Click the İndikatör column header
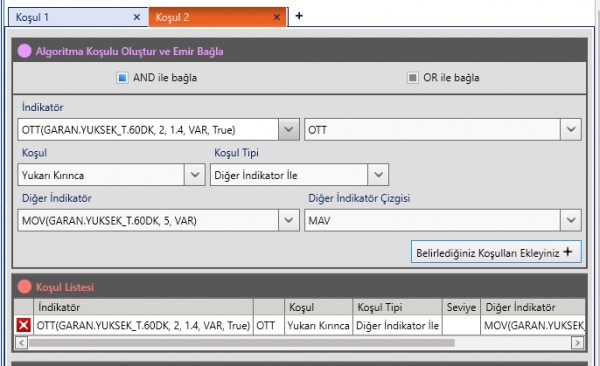The height and width of the screenshot is (366, 600). coord(143,307)
